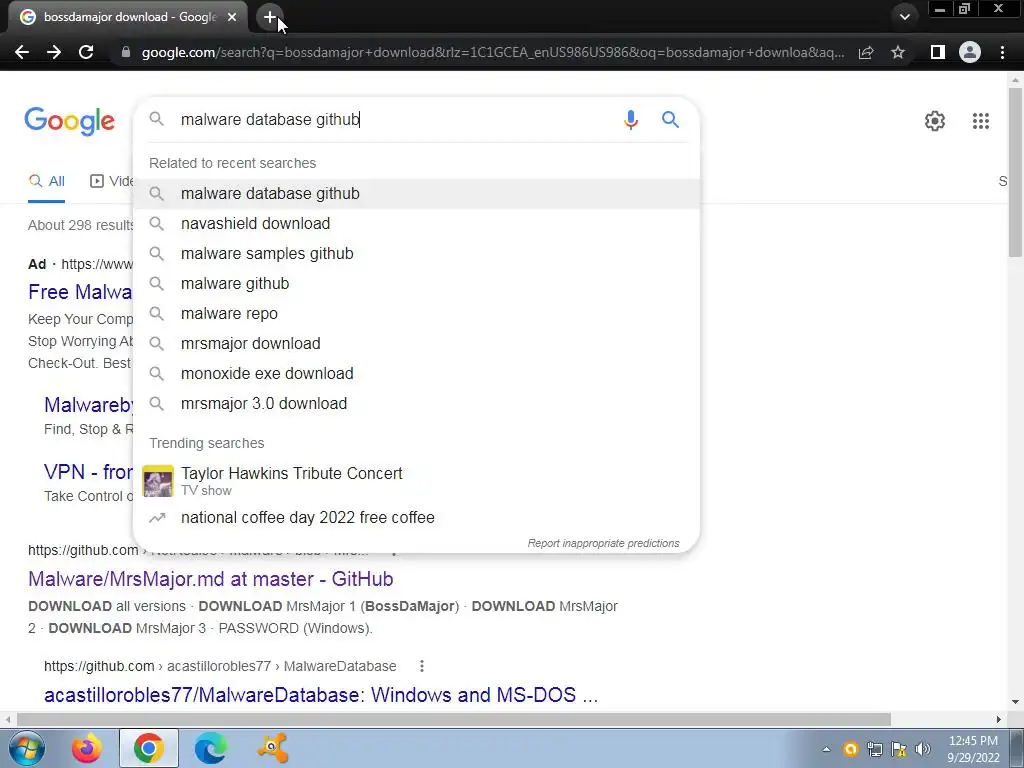Open "Malware/MrsMajor.md at master - GitHub" result
This screenshot has width=1024, height=768.
click(210, 579)
